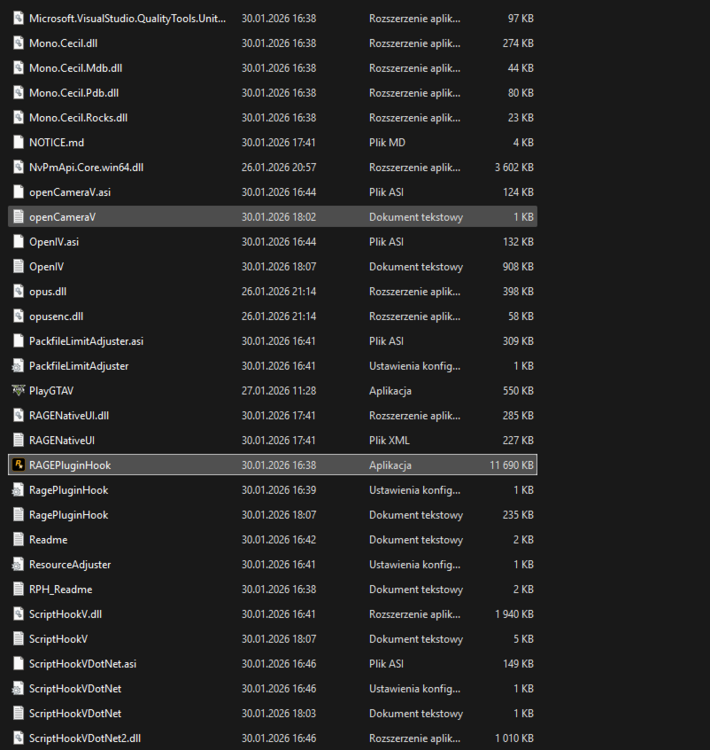
Task: Click 'Ustawienia konfig...' in the ResourceAdjuster row
Action: pyautogui.click(x=414, y=564)
